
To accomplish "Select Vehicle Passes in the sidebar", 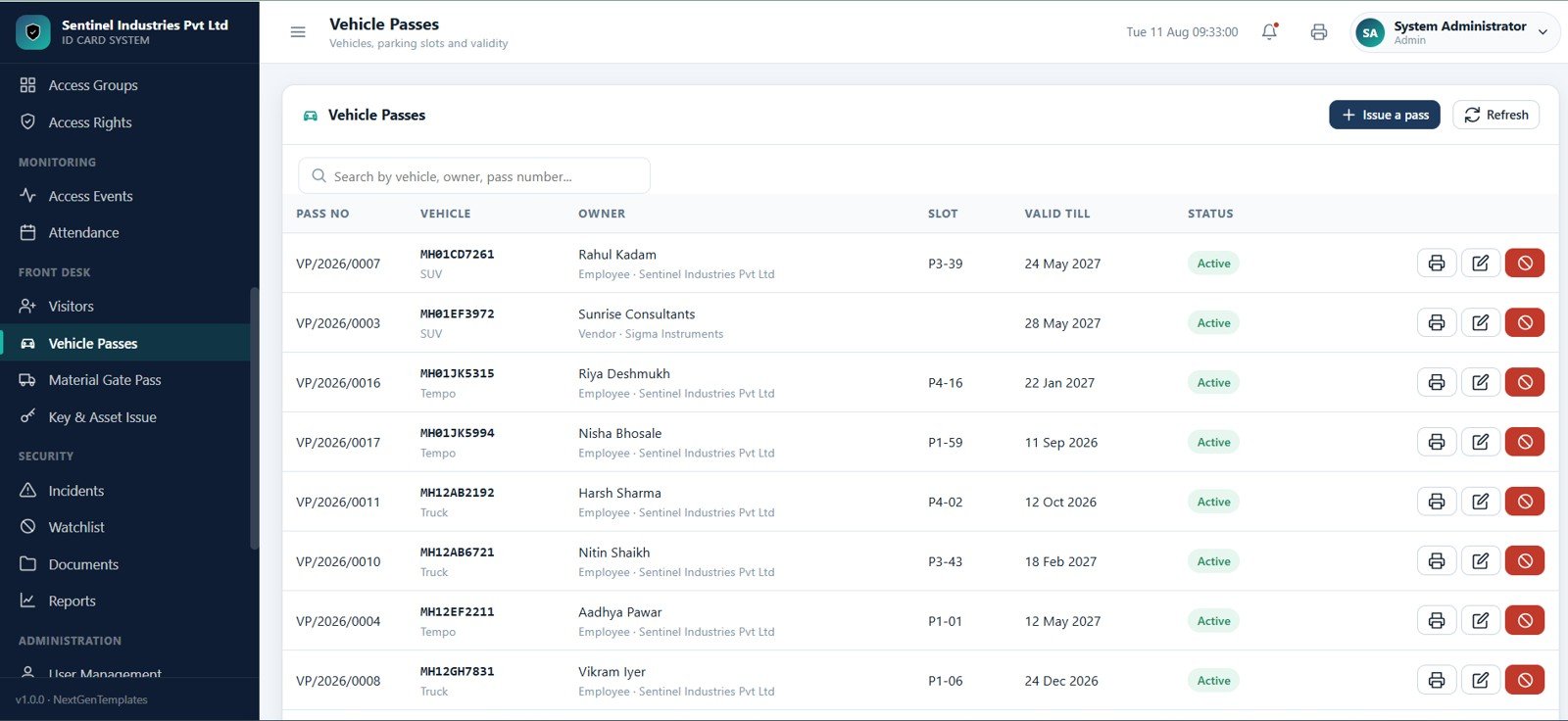I will coord(125,343).
